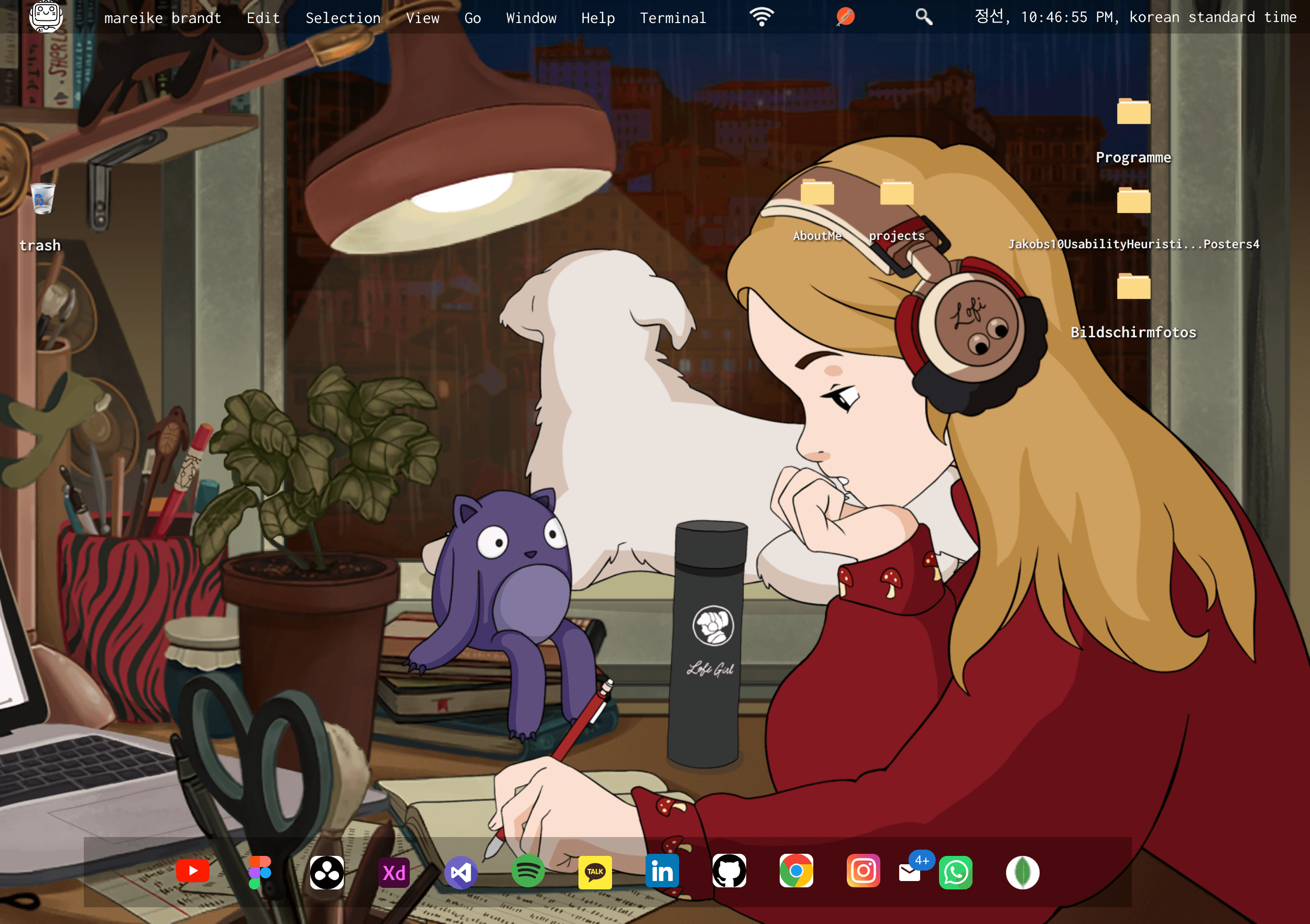Open the Window menu

click(531, 18)
